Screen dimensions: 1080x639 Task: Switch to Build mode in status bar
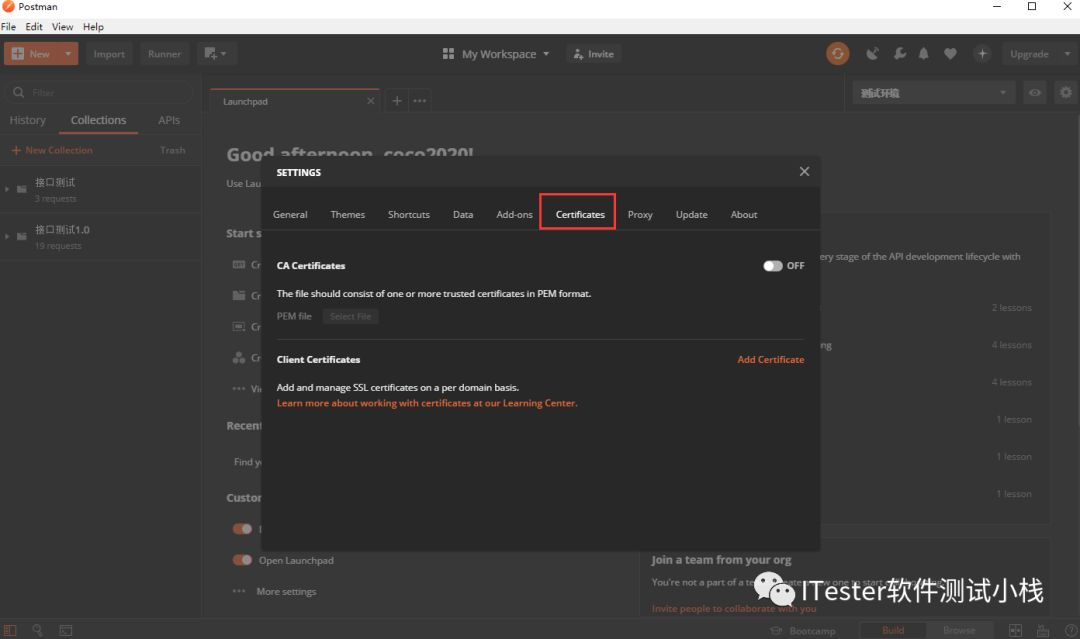[893, 630]
